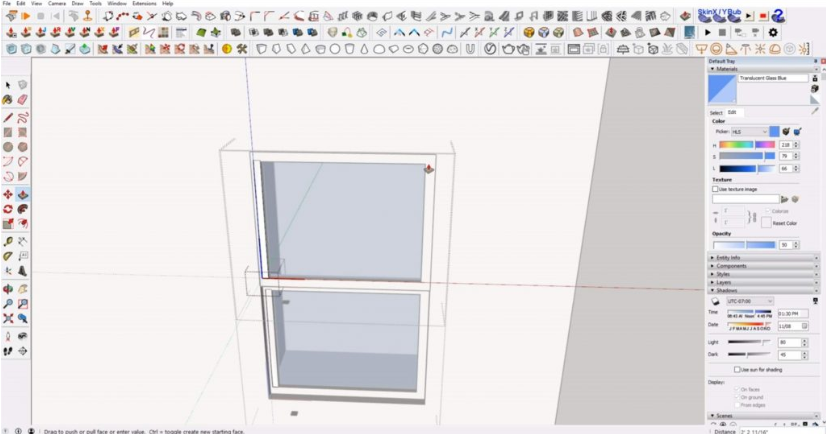Screen dimensions: 826x434
Task: Toggle On ground display checkbox
Action: (x=737, y=397)
